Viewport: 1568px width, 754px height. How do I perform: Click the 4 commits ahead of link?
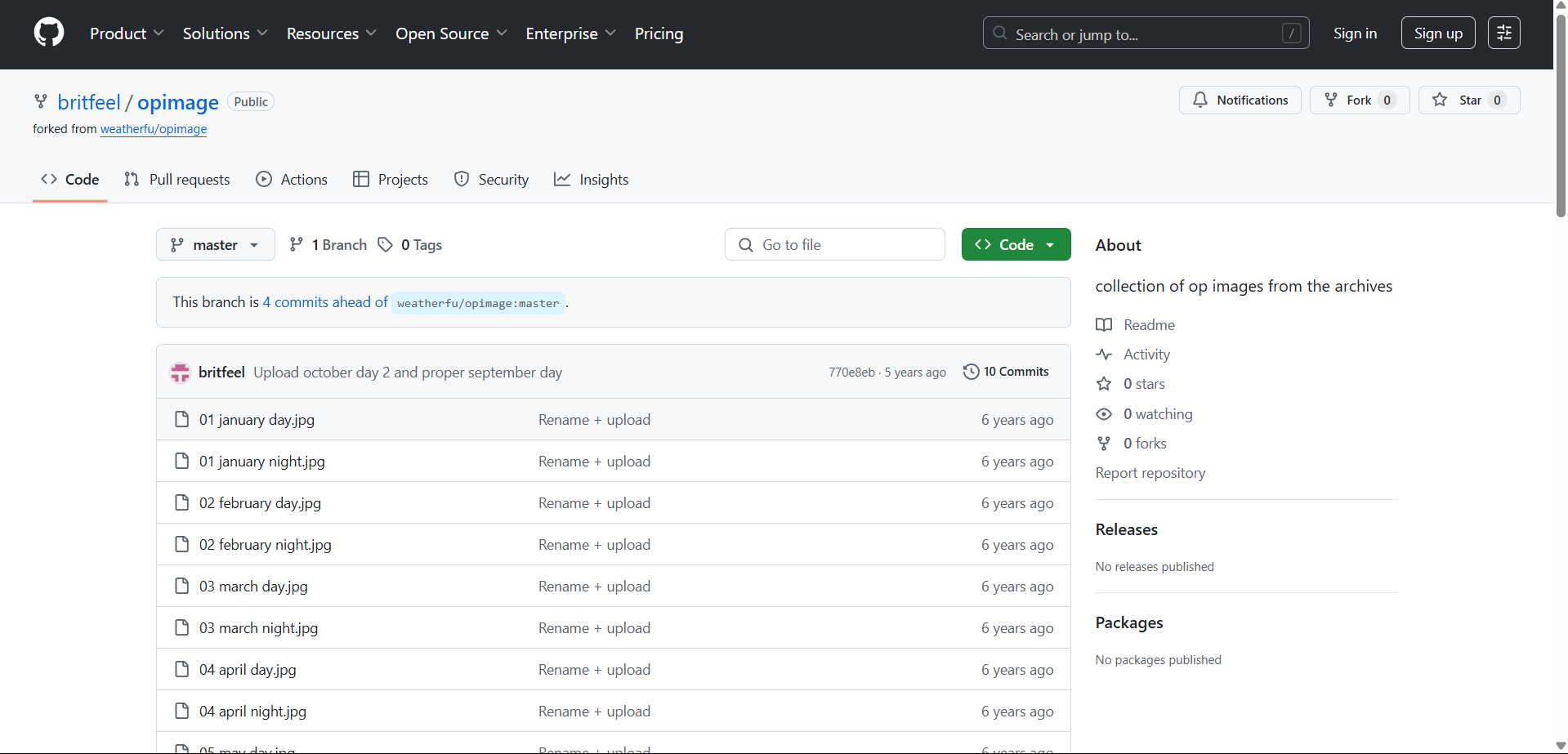click(325, 302)
